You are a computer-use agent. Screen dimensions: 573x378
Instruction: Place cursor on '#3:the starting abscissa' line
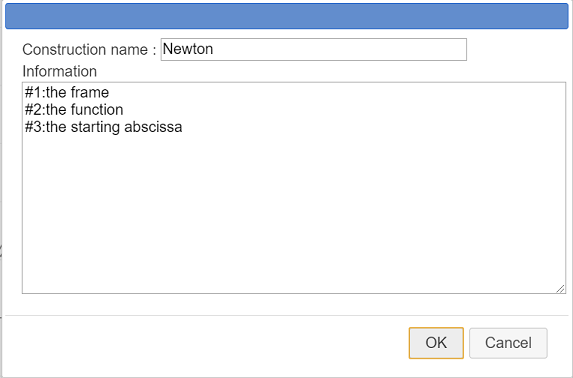[x=103, y=127]
